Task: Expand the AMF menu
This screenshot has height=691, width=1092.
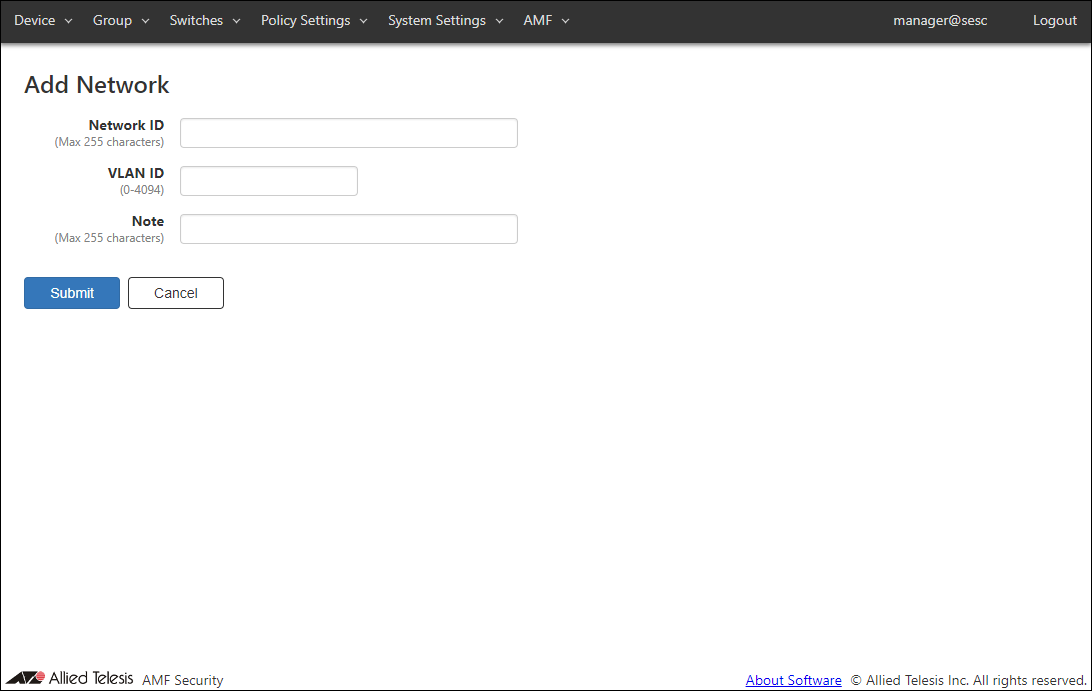Action: click(x=546, y=21)
